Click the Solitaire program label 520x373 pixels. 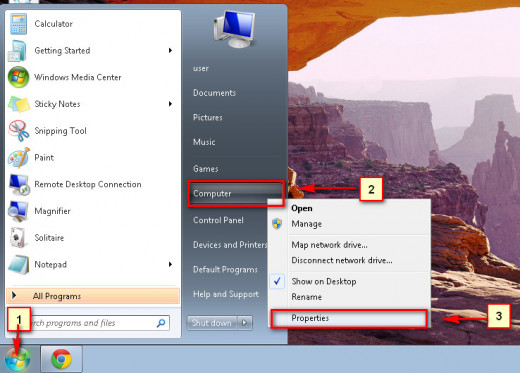[49, 238]
